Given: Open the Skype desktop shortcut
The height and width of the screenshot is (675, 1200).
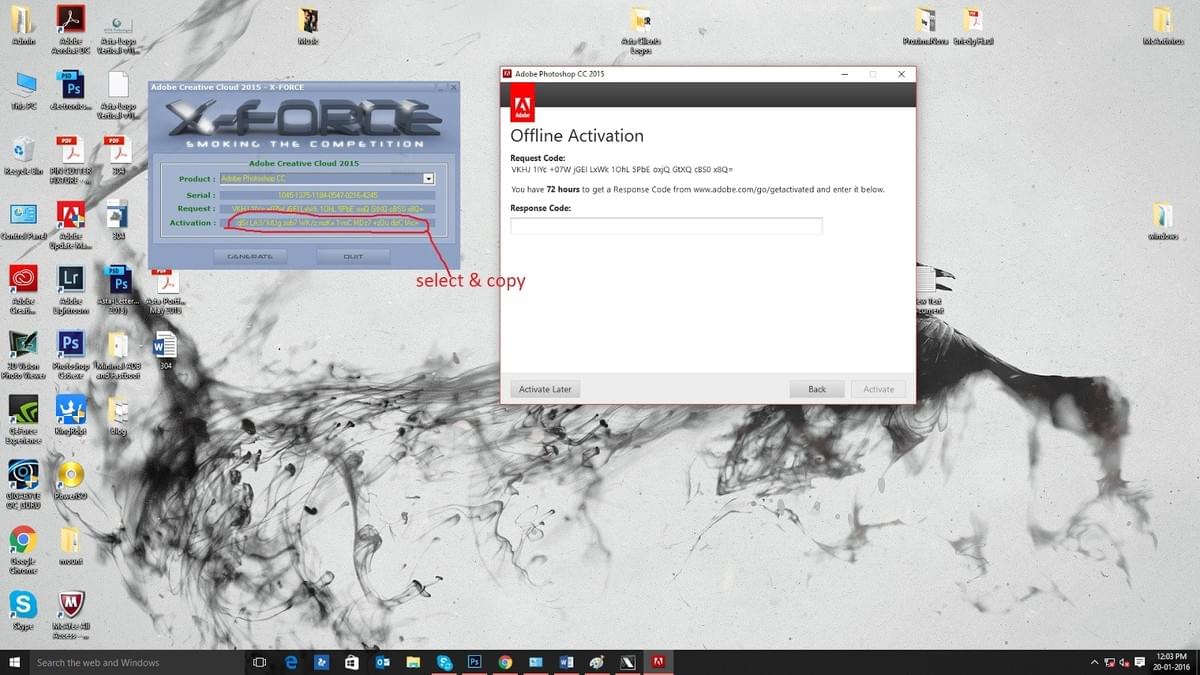Looking at the screenshot, I should pyautogui.click(x=23, y=610).
